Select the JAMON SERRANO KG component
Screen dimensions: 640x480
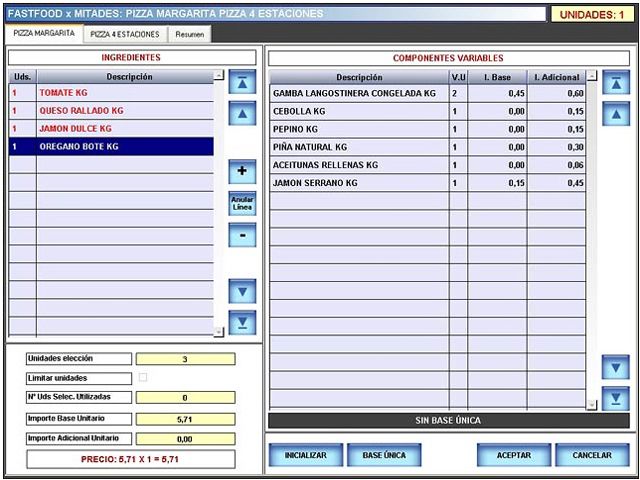click(427, 183)
